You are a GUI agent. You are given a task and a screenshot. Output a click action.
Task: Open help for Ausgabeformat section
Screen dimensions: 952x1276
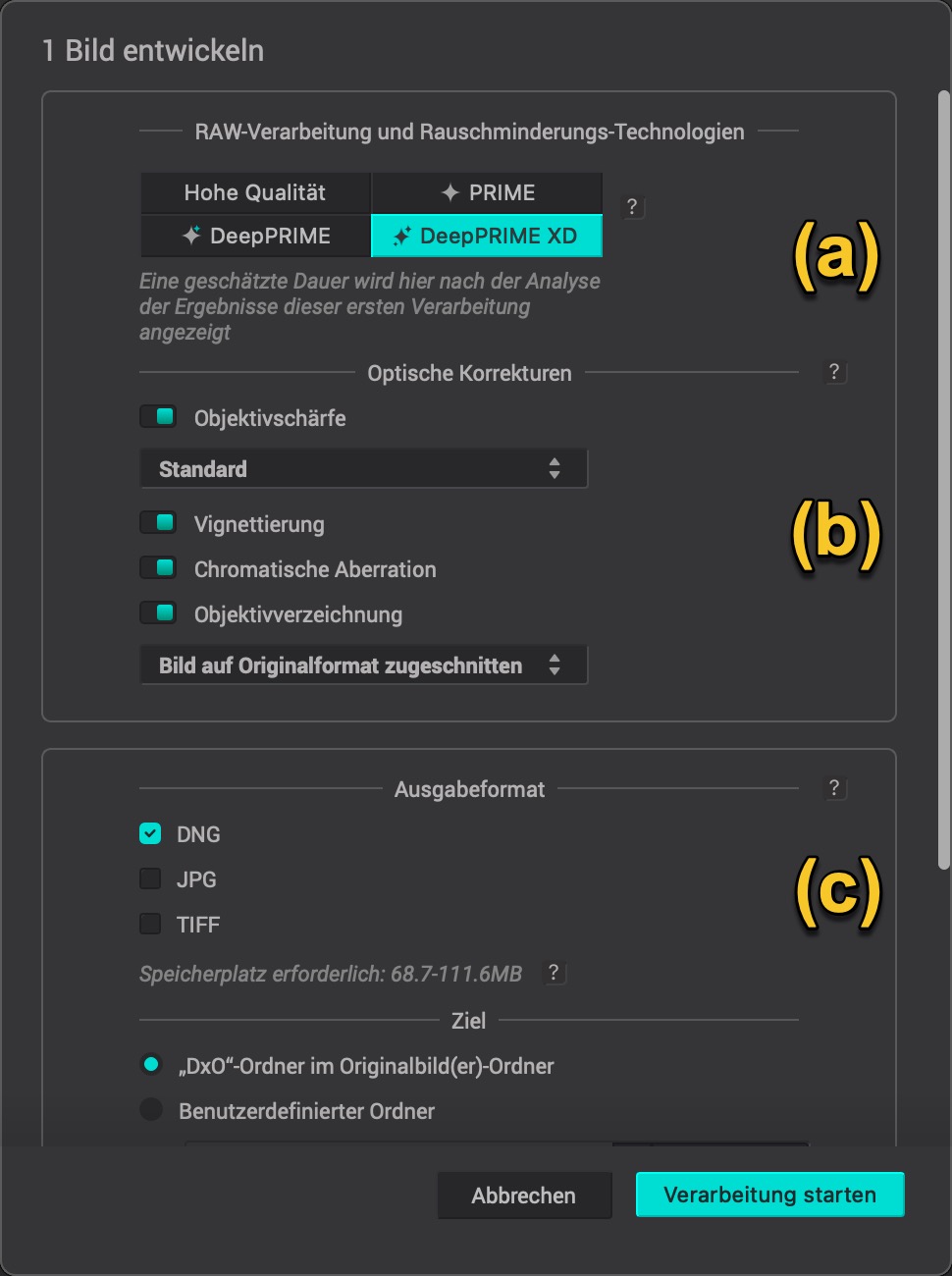(833, 788)
